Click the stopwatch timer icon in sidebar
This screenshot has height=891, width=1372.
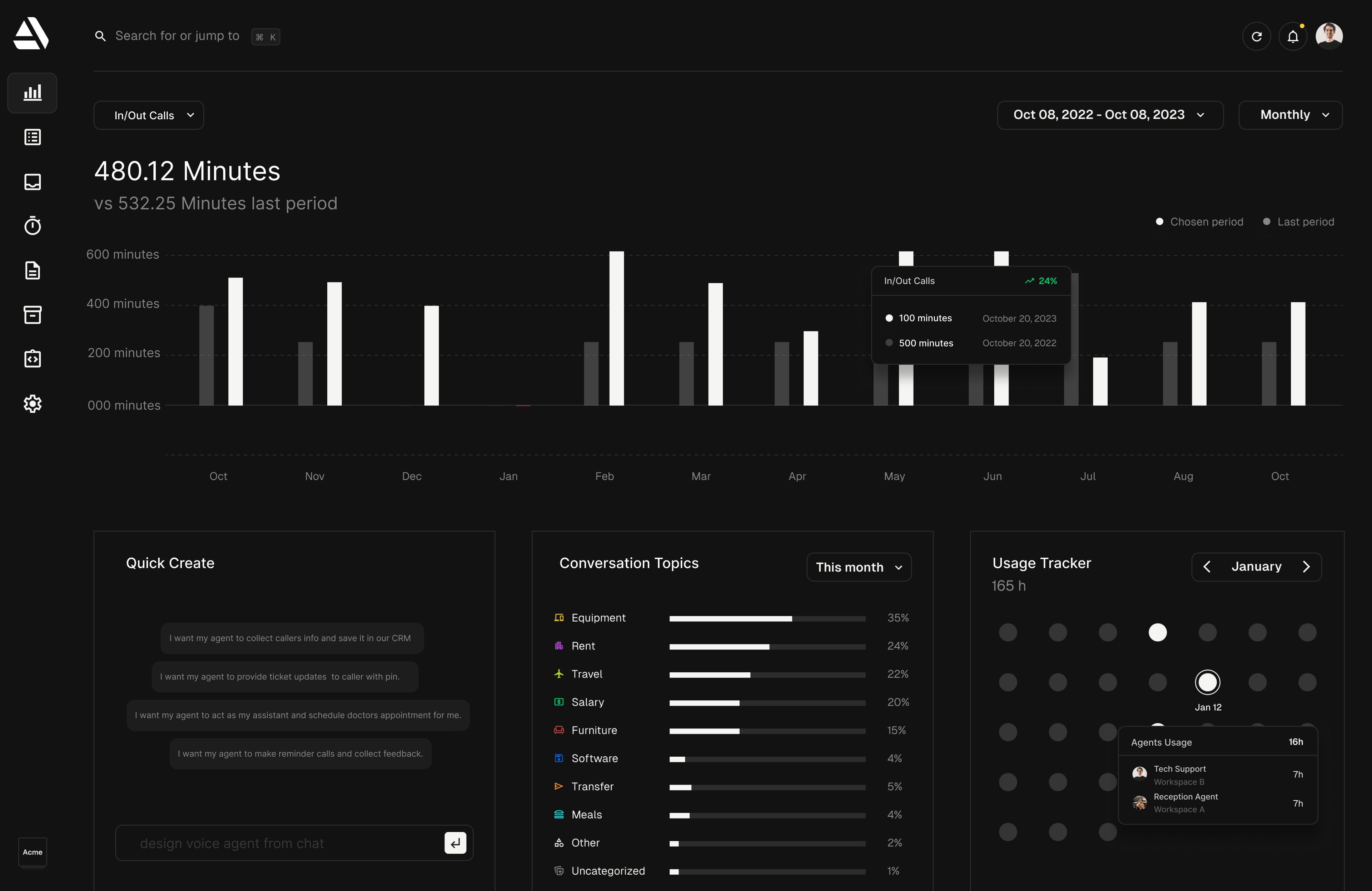point(32,225)
